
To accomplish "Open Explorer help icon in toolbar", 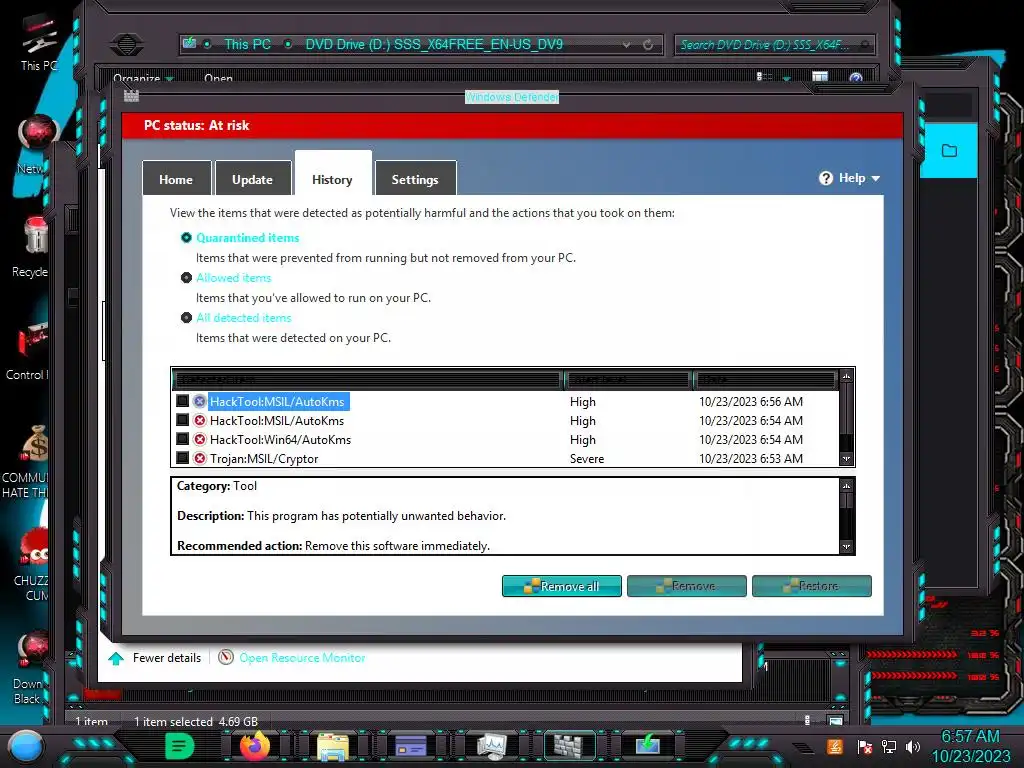I will point(856,78).
